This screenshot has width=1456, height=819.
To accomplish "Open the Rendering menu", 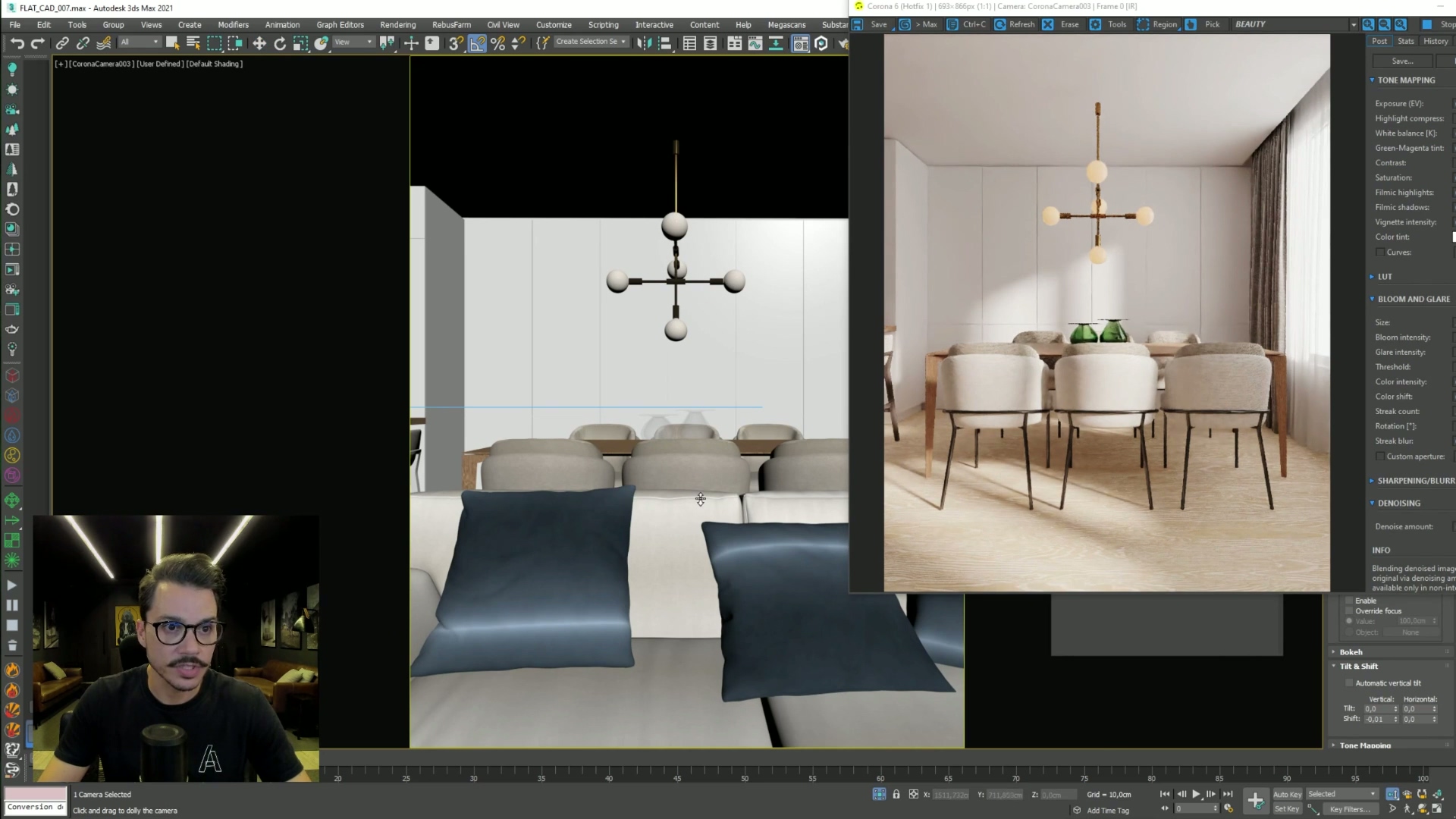I will click(397, 25).
